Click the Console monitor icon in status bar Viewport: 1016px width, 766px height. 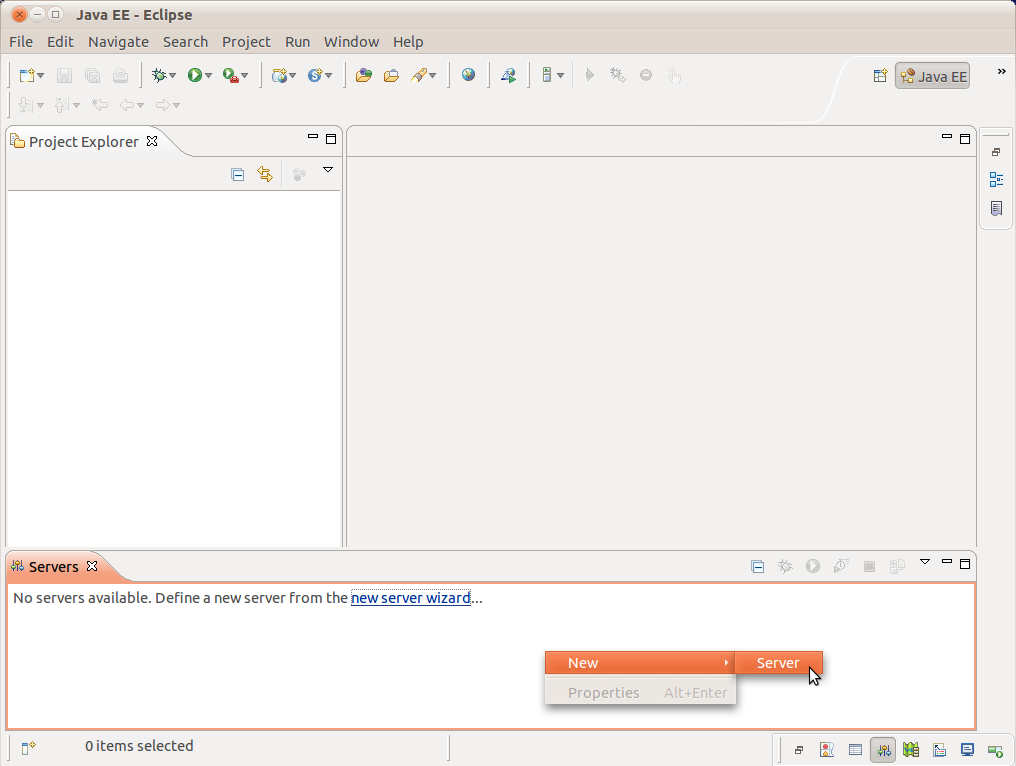(967, 749)
